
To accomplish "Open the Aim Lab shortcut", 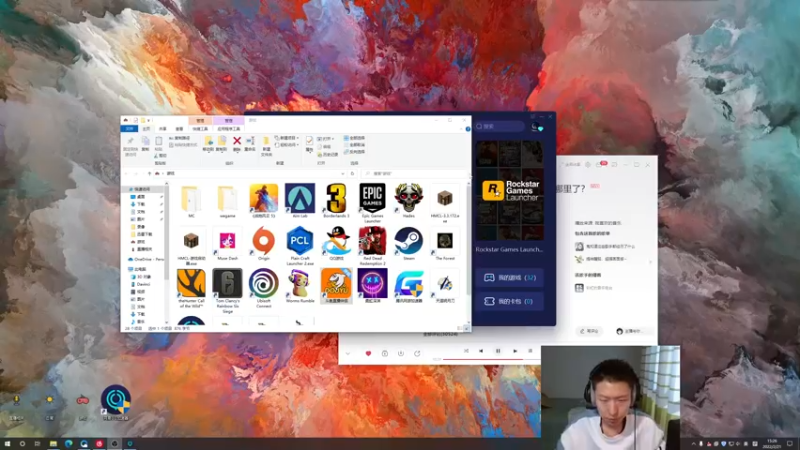I will (x=300, y=198).
